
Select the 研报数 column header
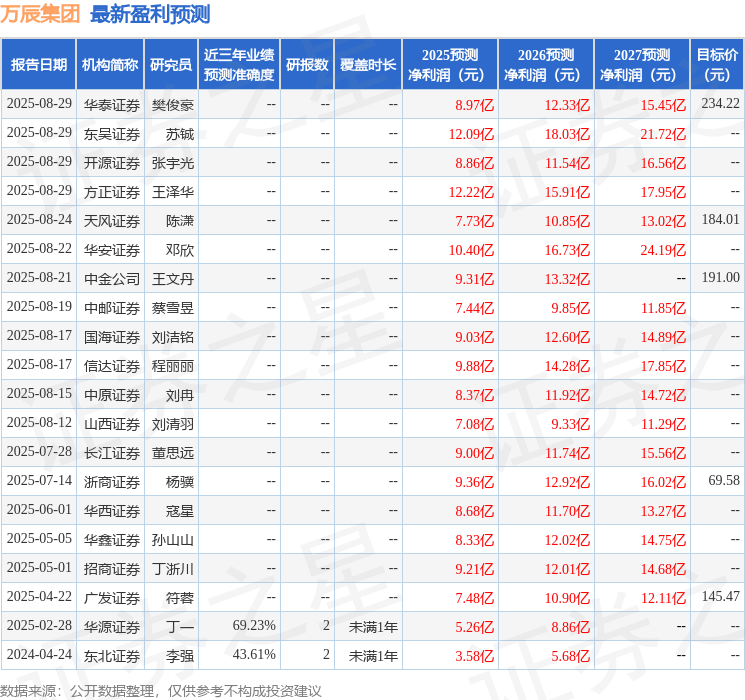coord(307,64)
